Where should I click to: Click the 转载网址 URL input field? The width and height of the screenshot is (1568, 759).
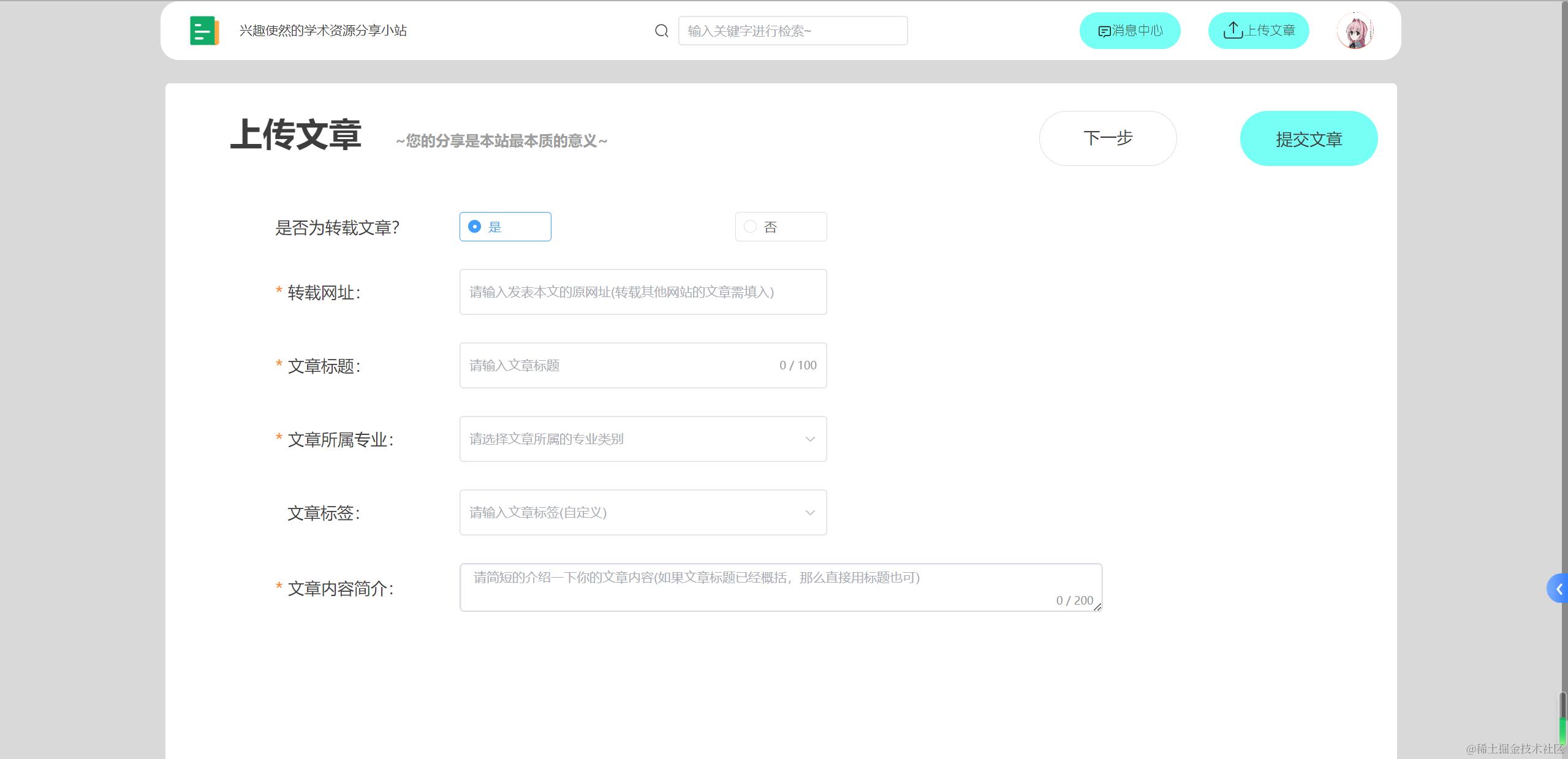[x=642, y=292]
